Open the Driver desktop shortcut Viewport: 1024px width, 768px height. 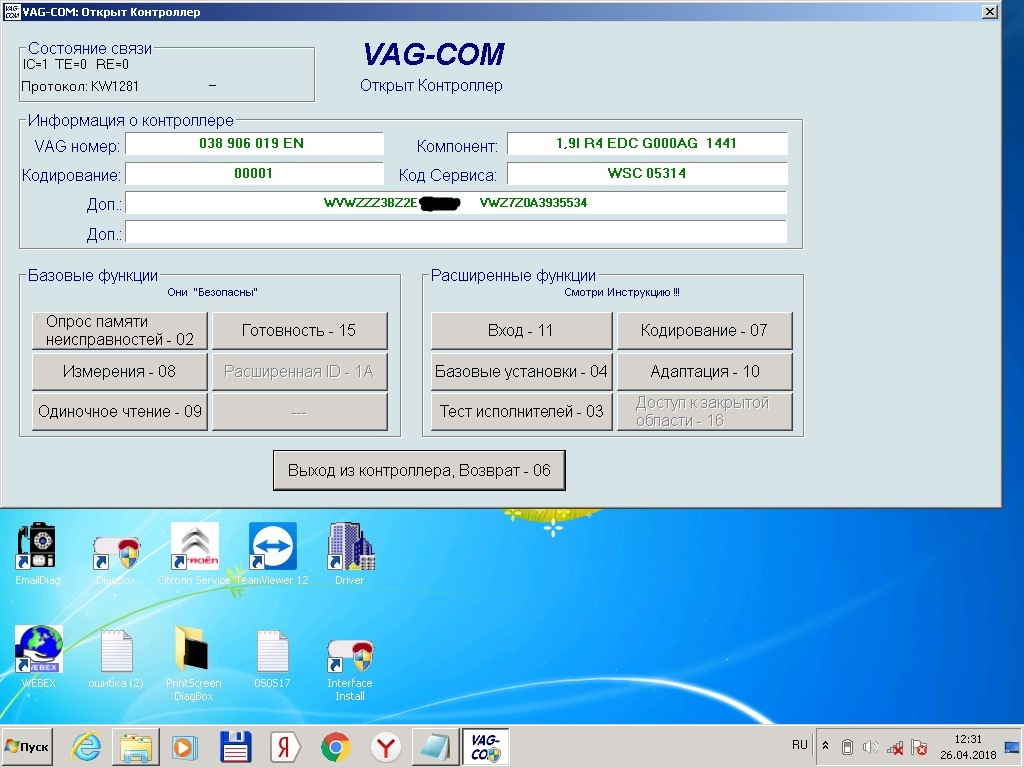[x=350, y=553]
